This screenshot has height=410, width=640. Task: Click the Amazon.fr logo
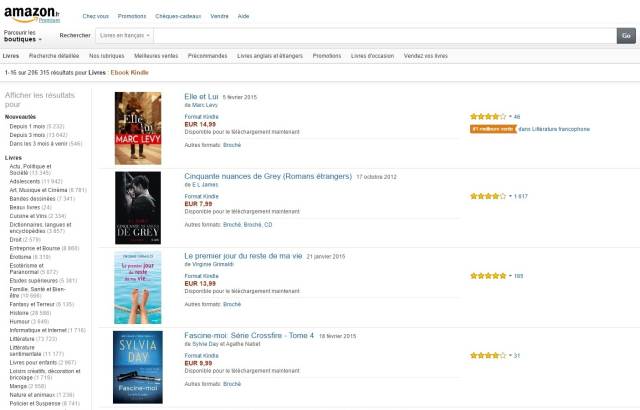click(31, 13)
